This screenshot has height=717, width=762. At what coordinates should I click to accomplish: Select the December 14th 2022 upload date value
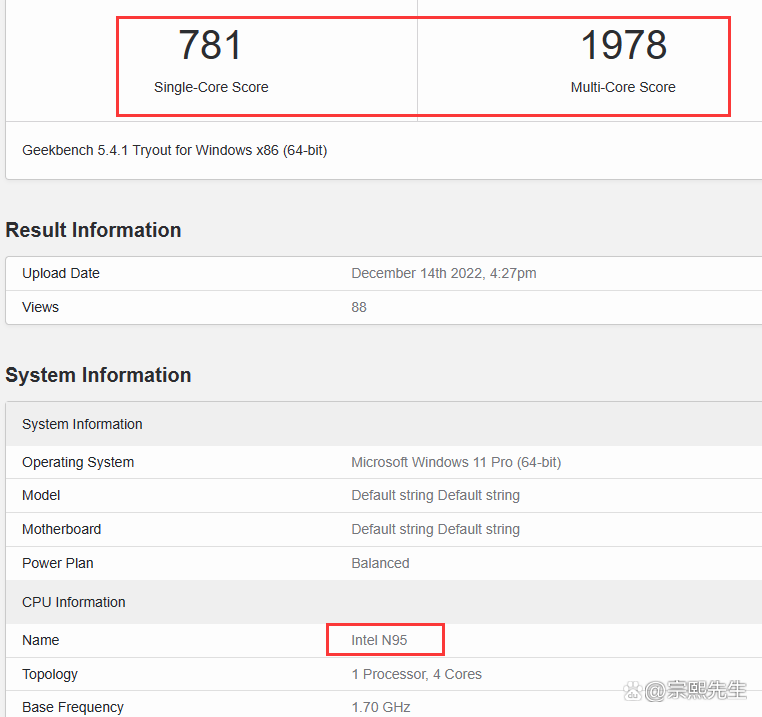click(x=444, y=273)
